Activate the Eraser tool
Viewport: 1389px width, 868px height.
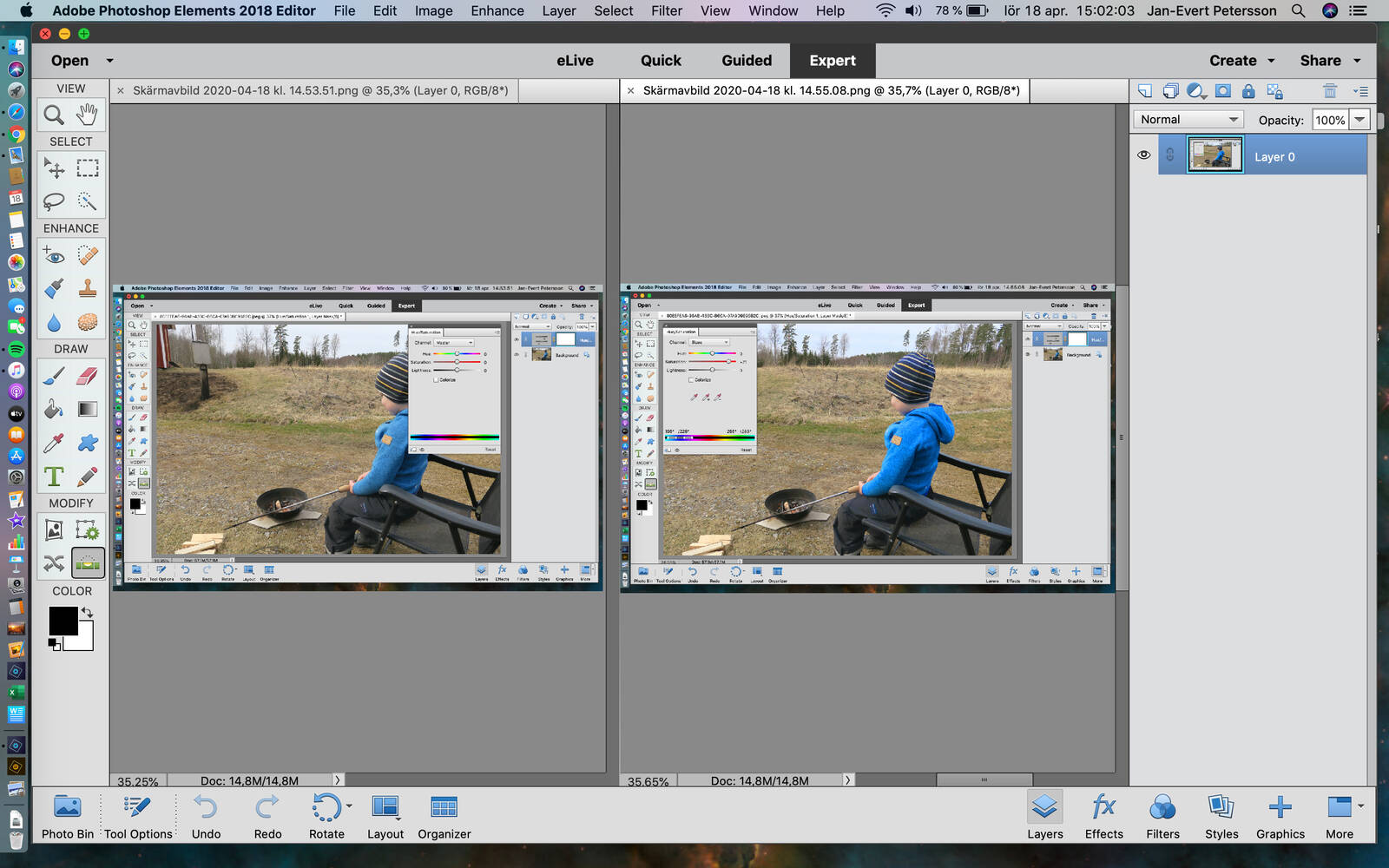[87, 376]
